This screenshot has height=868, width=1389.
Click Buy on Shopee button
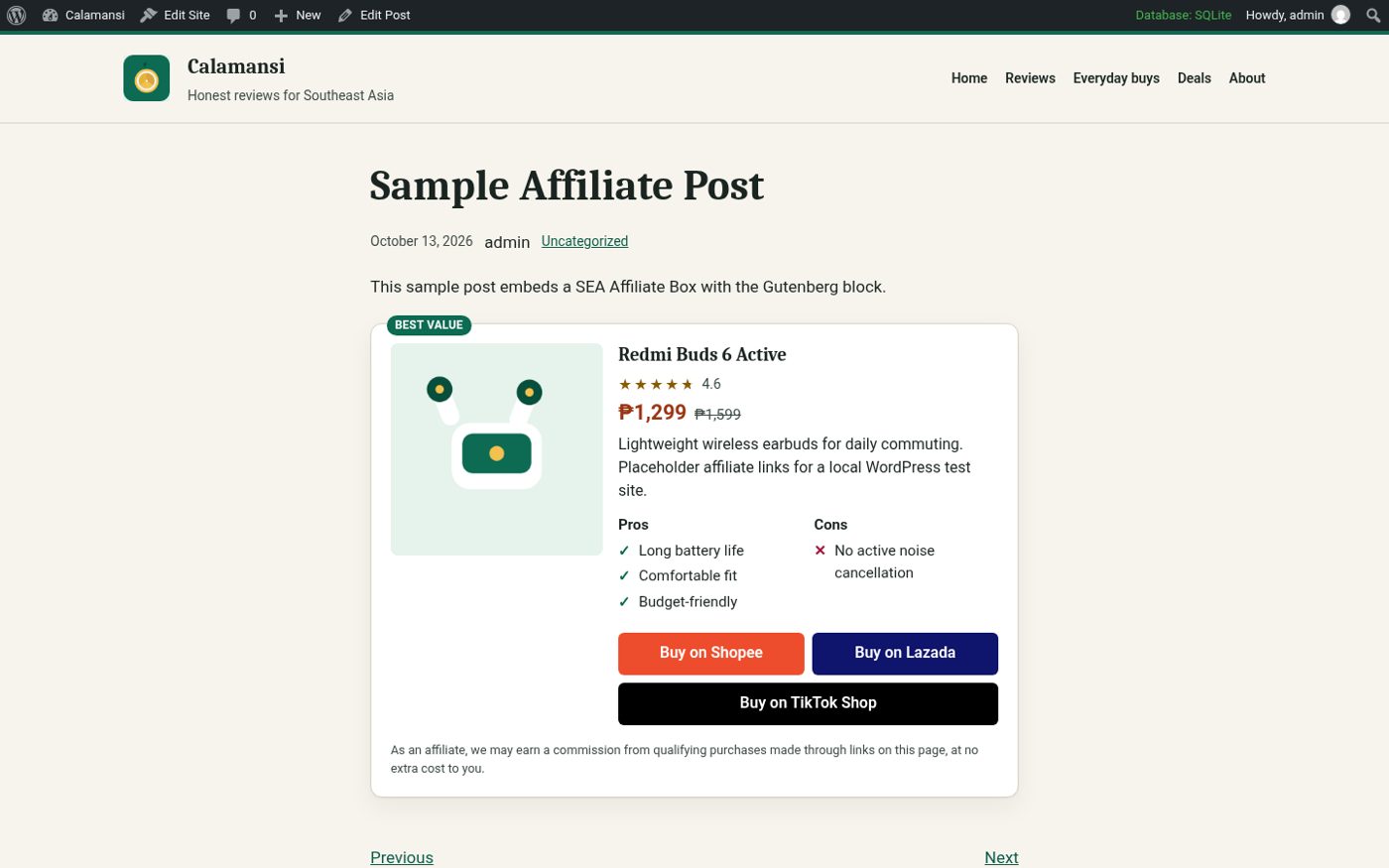(711, 654)
